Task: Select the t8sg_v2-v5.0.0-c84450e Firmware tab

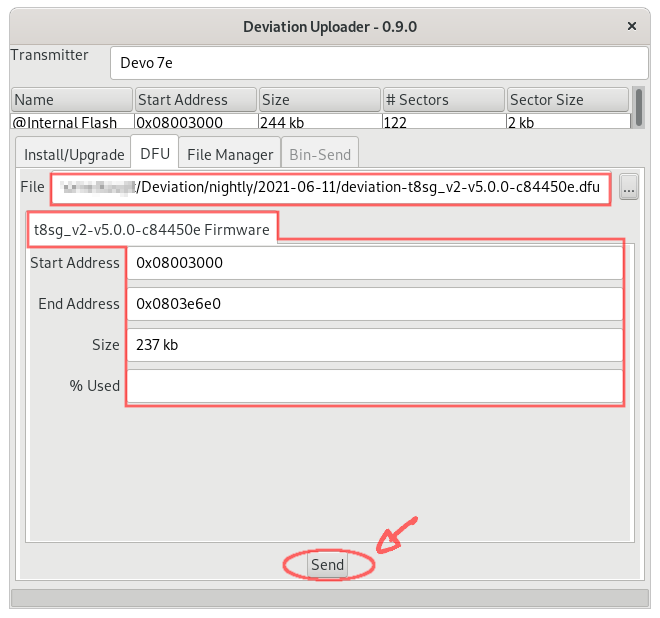Action: (152, 229)
